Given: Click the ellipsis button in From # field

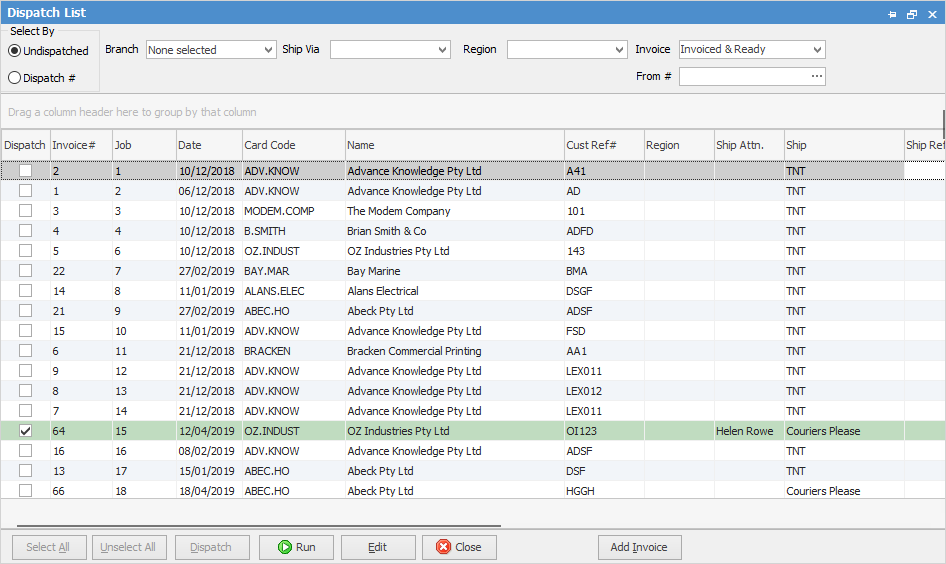Looking at the screenshot, I should pos(816,76).
